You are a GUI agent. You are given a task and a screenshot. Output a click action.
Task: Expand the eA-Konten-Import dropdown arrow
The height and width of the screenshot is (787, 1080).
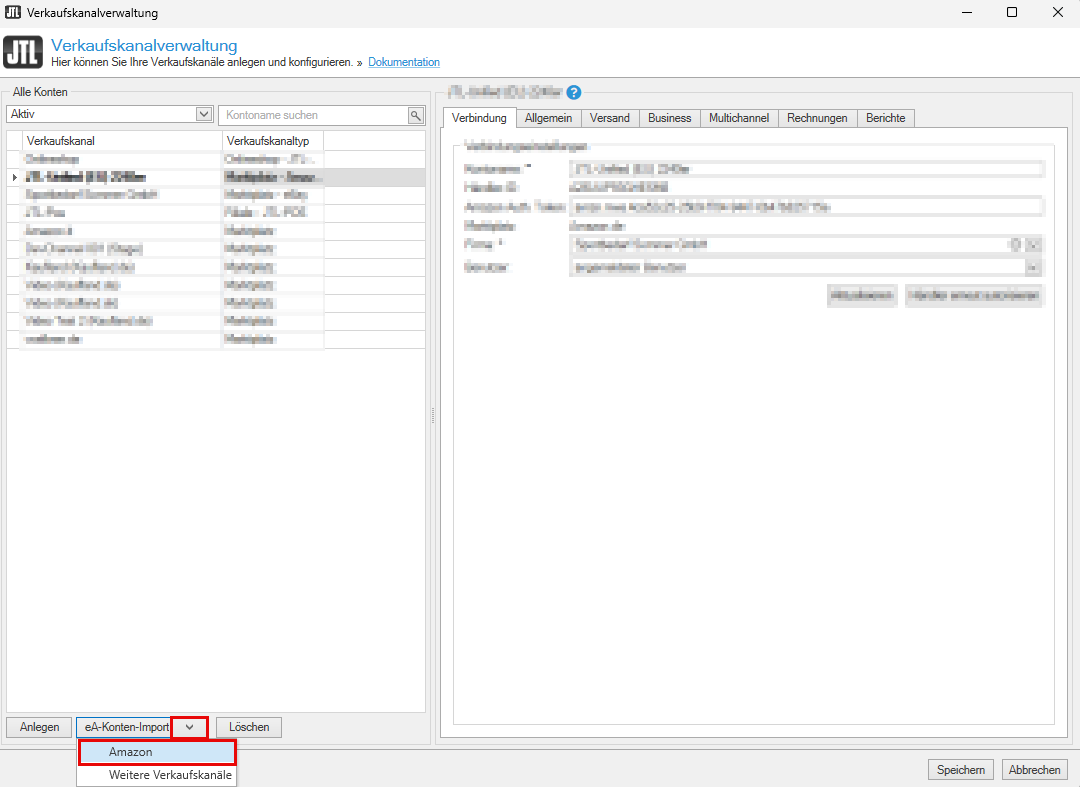(189, 727)
